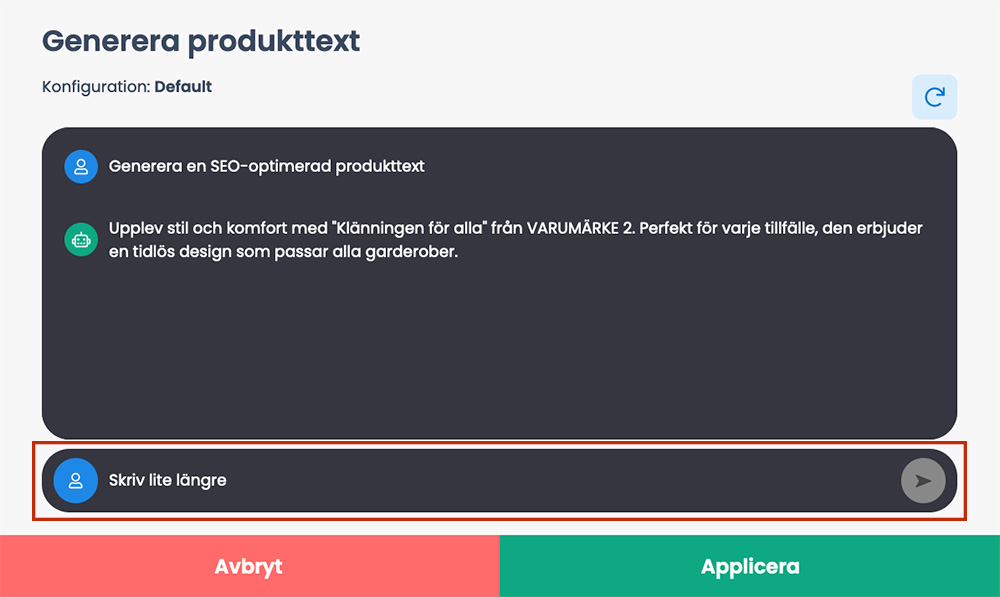Cancel with the red Avbryt button
Viewport: 1000px width, 597px height.
[249, 566]
